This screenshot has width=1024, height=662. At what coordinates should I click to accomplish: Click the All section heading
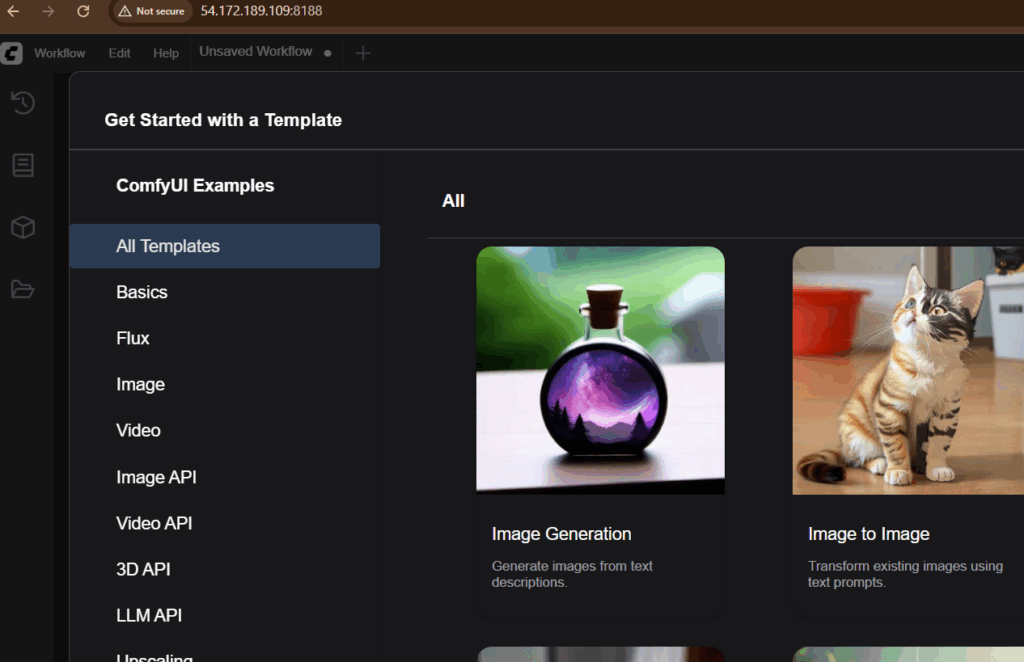(x=453, y=201)
